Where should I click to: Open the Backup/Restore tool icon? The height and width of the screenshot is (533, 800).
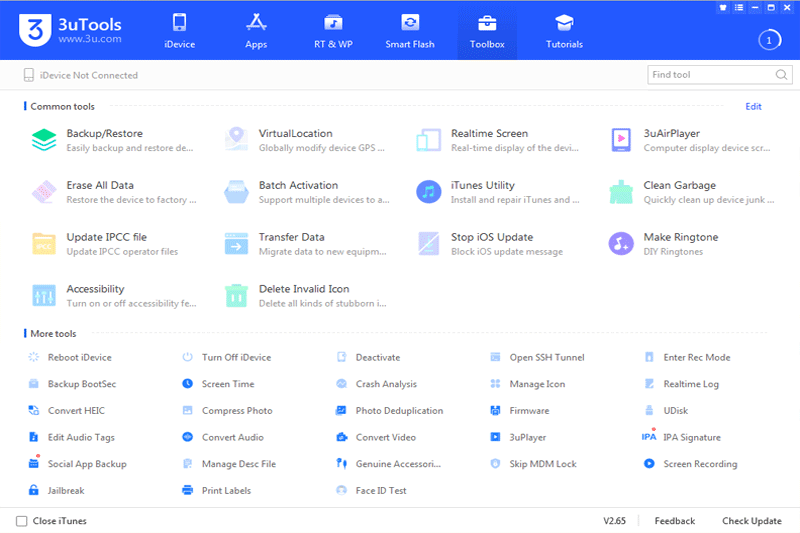pos(44,140)
